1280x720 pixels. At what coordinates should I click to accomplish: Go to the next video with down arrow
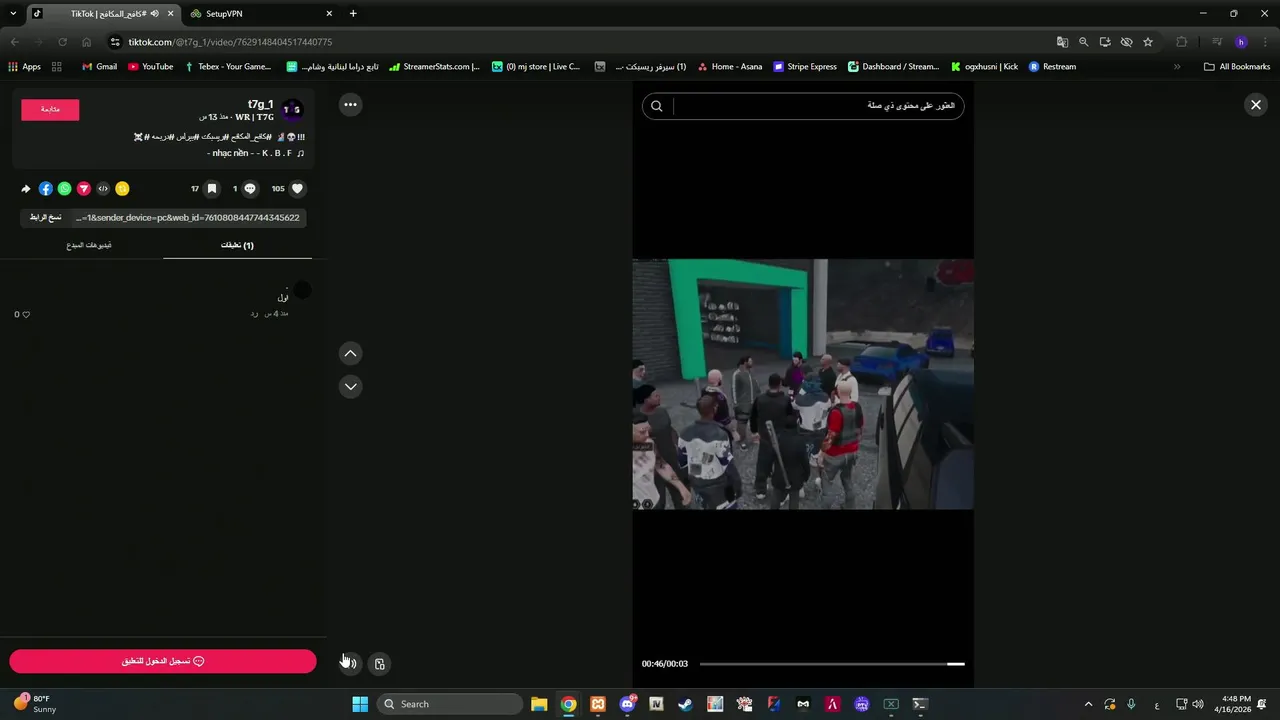(x=350, y=386)
